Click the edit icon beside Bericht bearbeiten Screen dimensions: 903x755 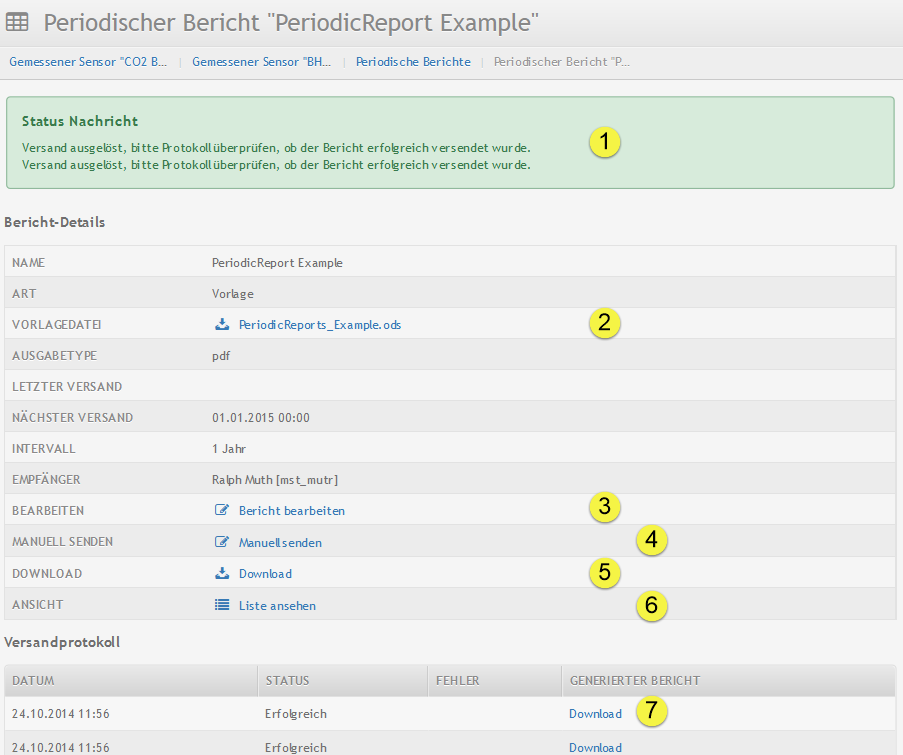point(222,510)
